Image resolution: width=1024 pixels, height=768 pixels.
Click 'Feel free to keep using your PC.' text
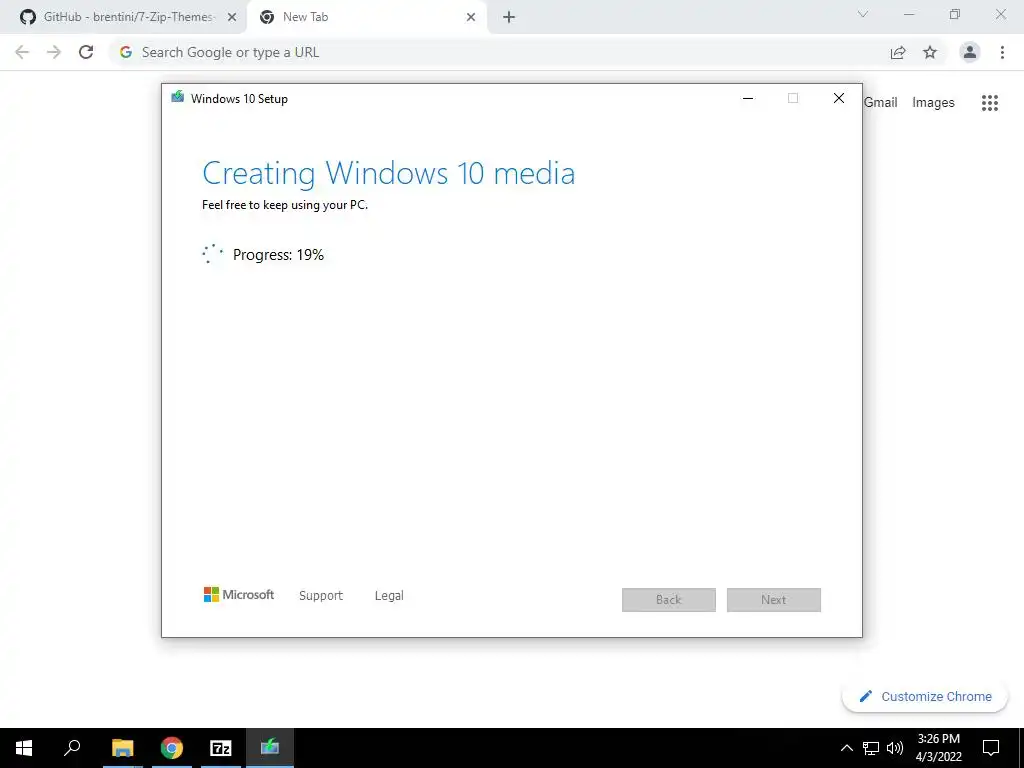click(x=285, y=205)
